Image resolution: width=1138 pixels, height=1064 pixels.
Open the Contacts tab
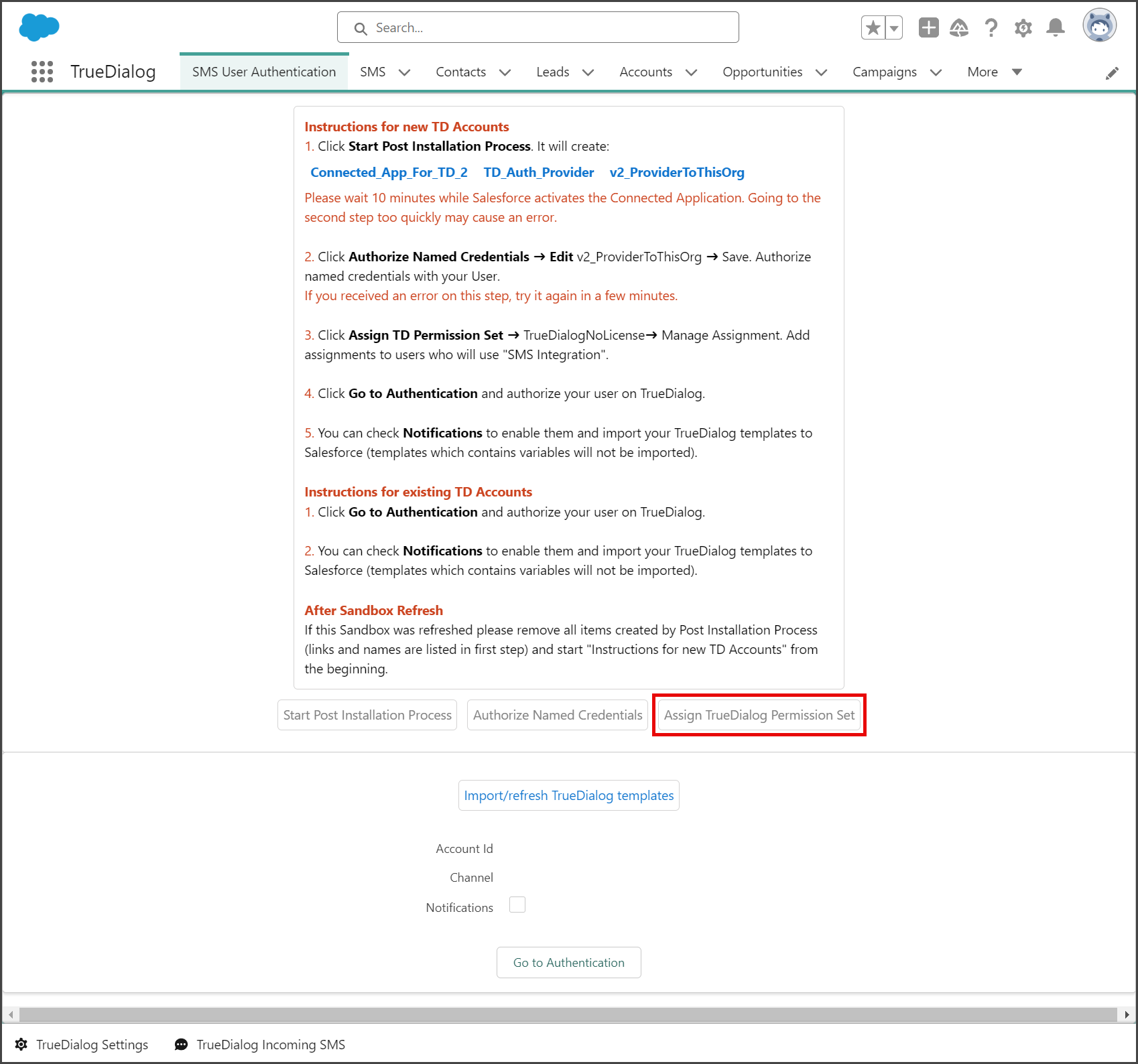point(460,72)
